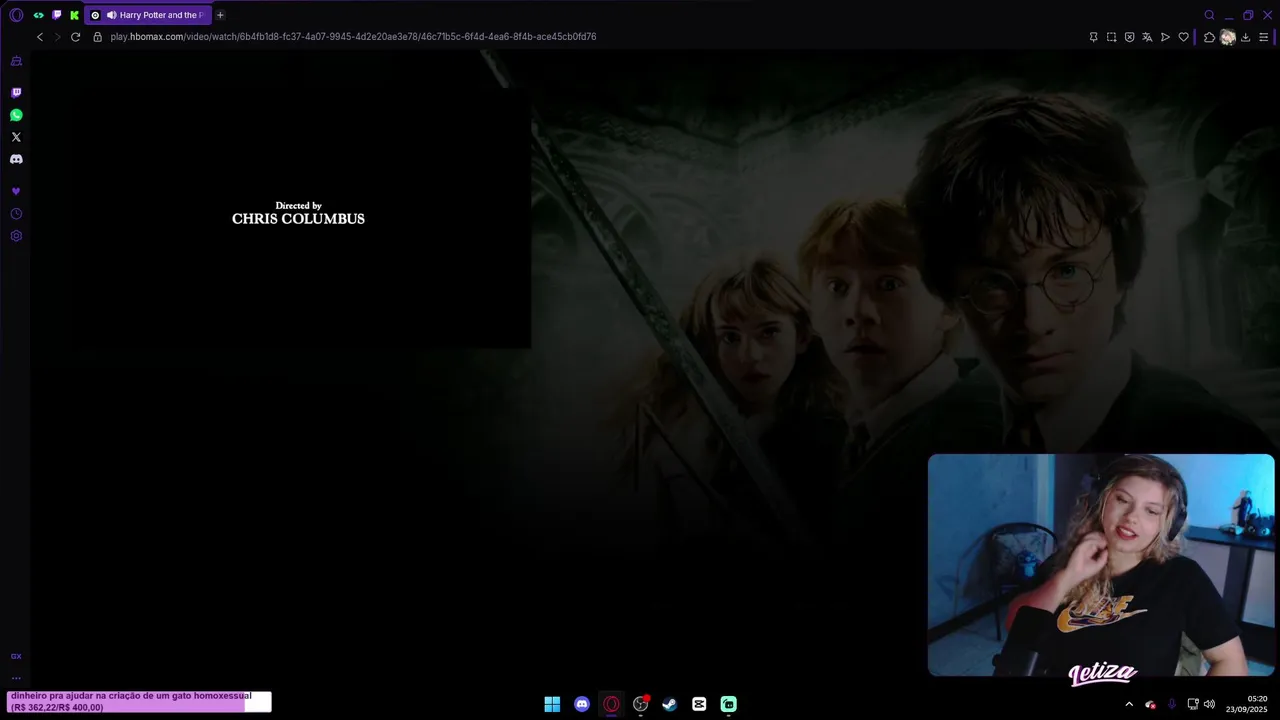Expand sidebar three-dots options
This screenshot has height=720, width=1280.
[16, 677]
